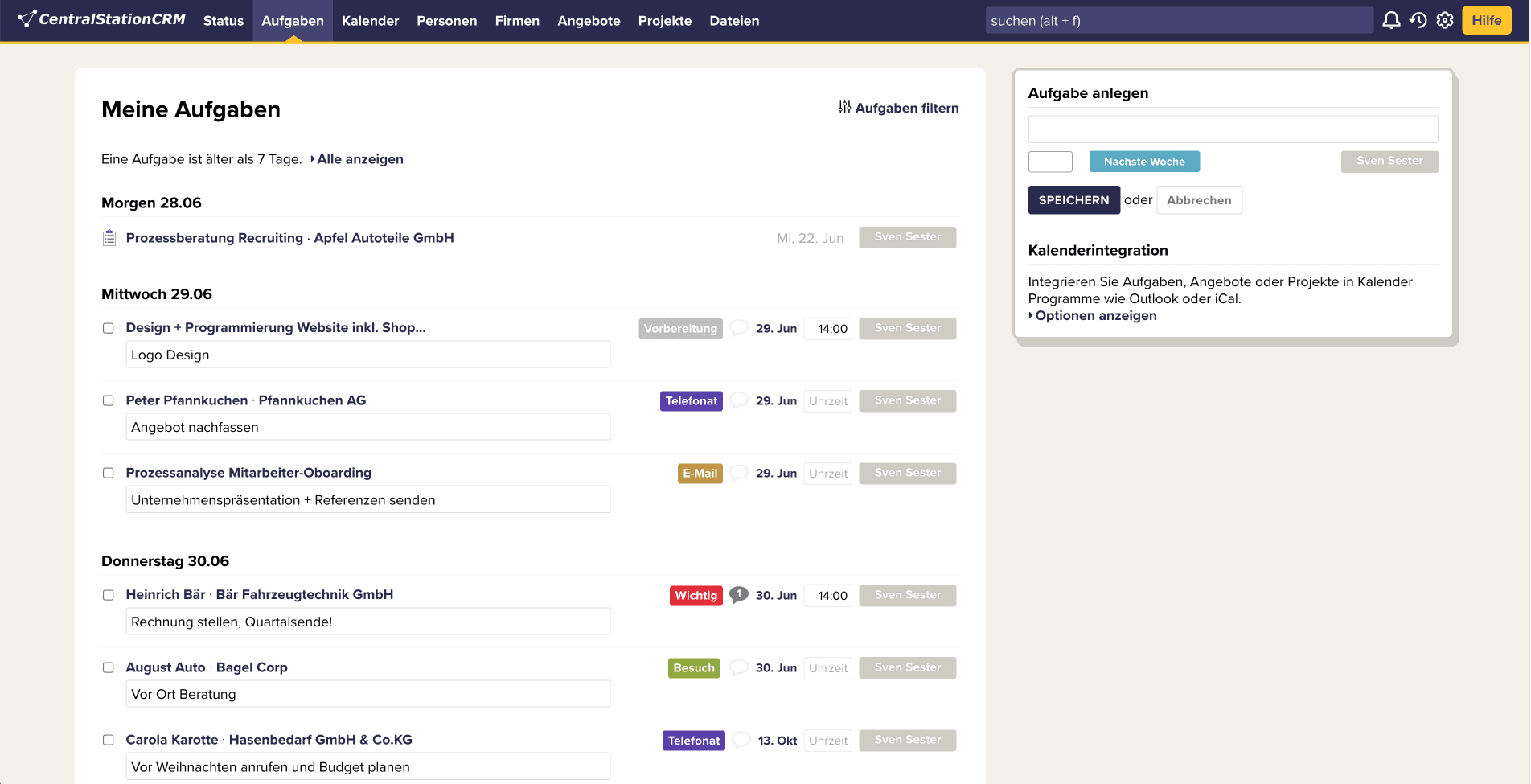This screenshot has width=1531, height=784.
Task: Check off the Design + Programmierung Website task
Action: [x=109, y=328]
